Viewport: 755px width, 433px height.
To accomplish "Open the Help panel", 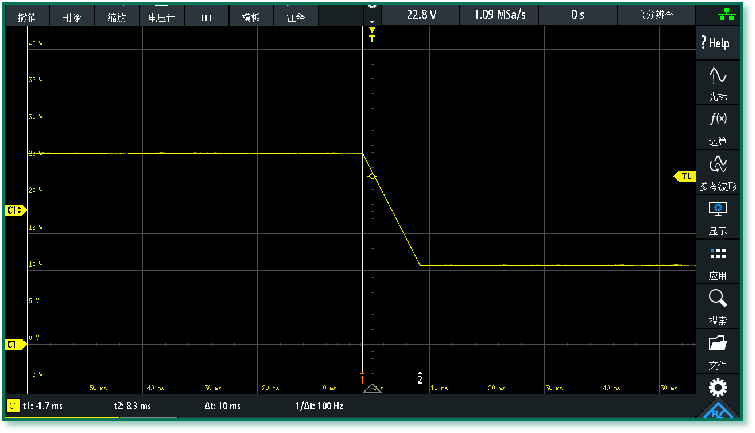I will point(717,43).
